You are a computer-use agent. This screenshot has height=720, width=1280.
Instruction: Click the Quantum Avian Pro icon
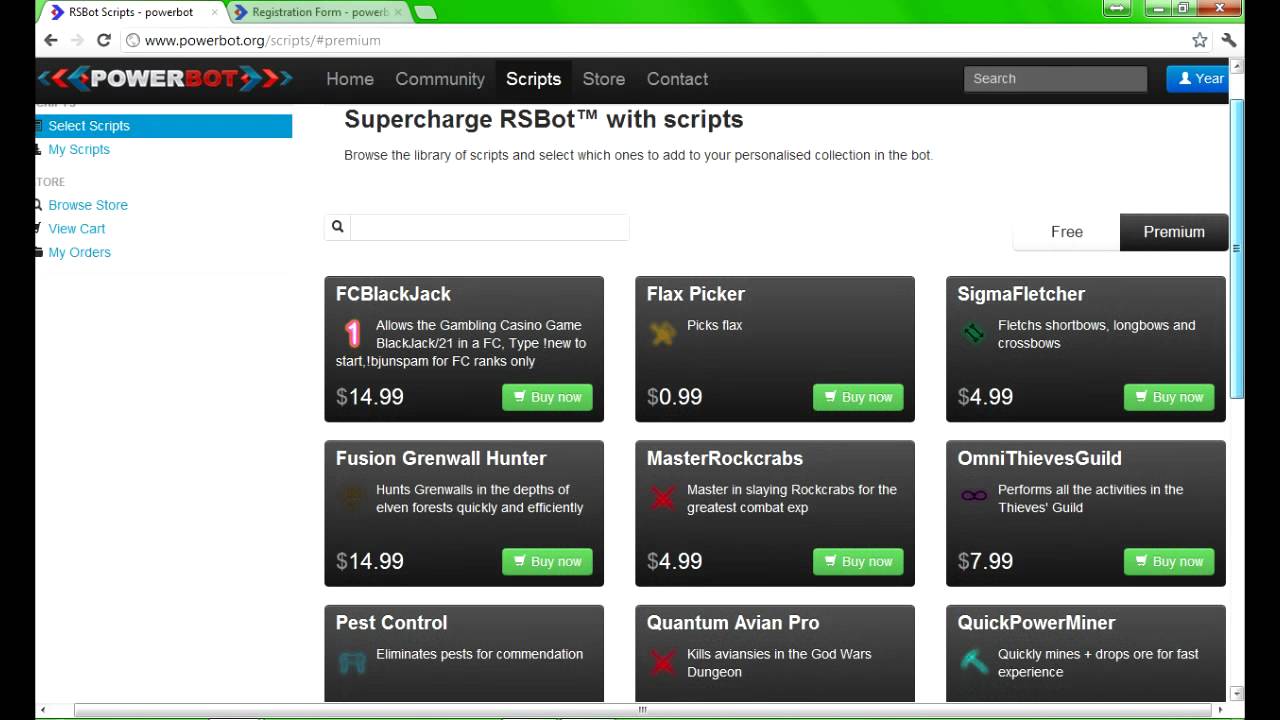click(x=662, y=662)
